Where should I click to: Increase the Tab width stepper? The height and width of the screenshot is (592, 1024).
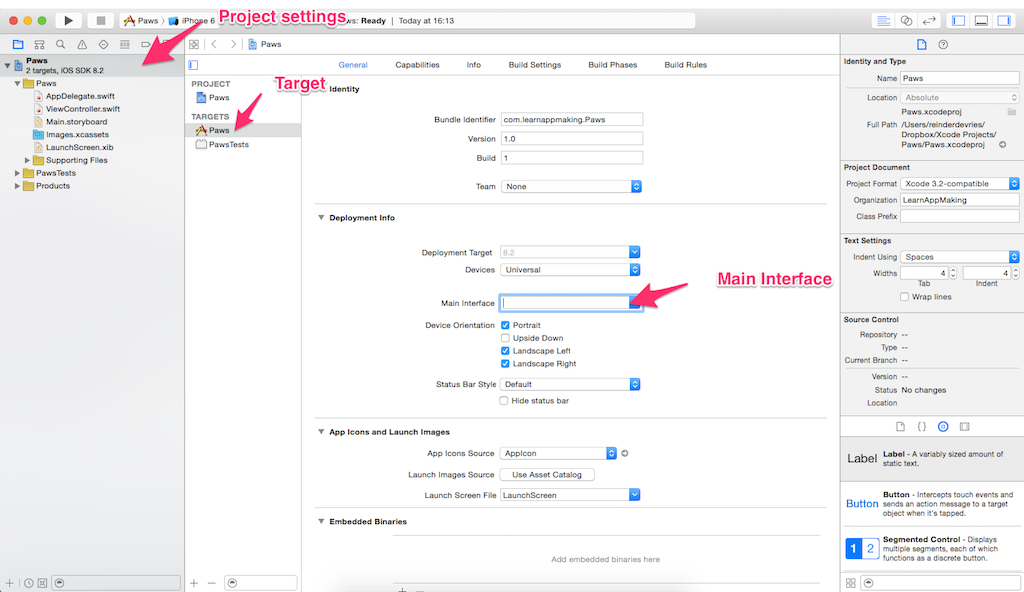953,270
